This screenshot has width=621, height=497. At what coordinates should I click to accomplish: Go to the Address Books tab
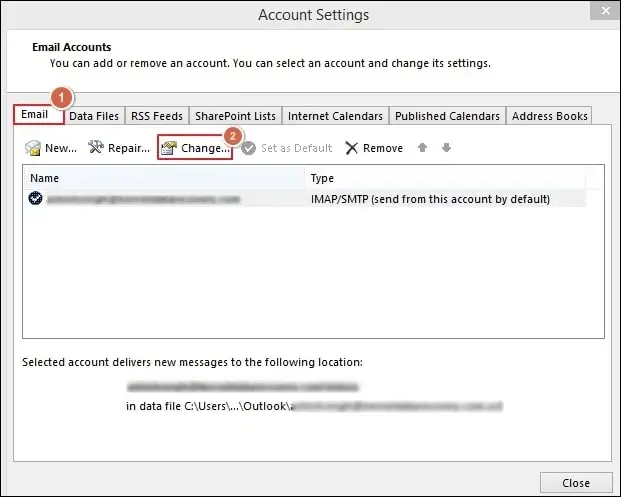[x=549, y=116]
